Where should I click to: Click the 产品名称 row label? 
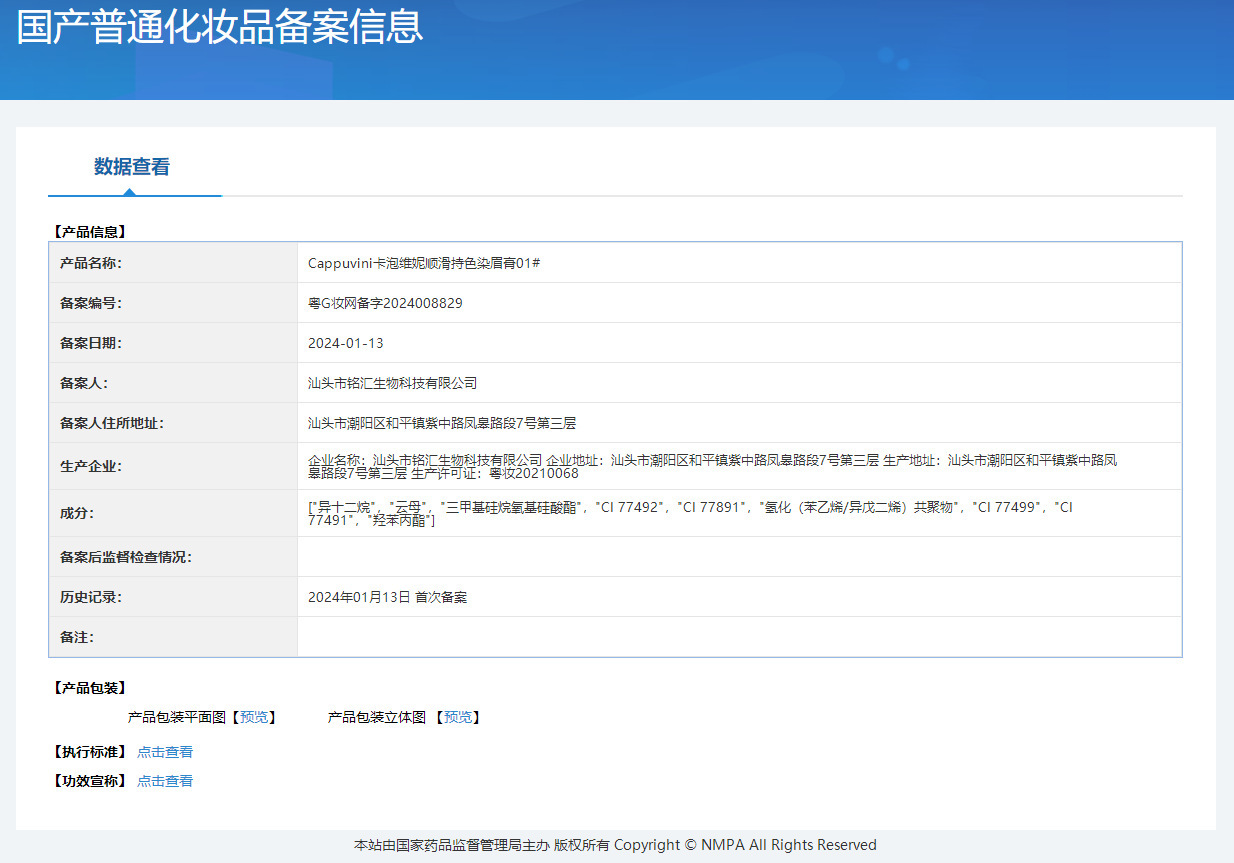click(x=90, y=263)
